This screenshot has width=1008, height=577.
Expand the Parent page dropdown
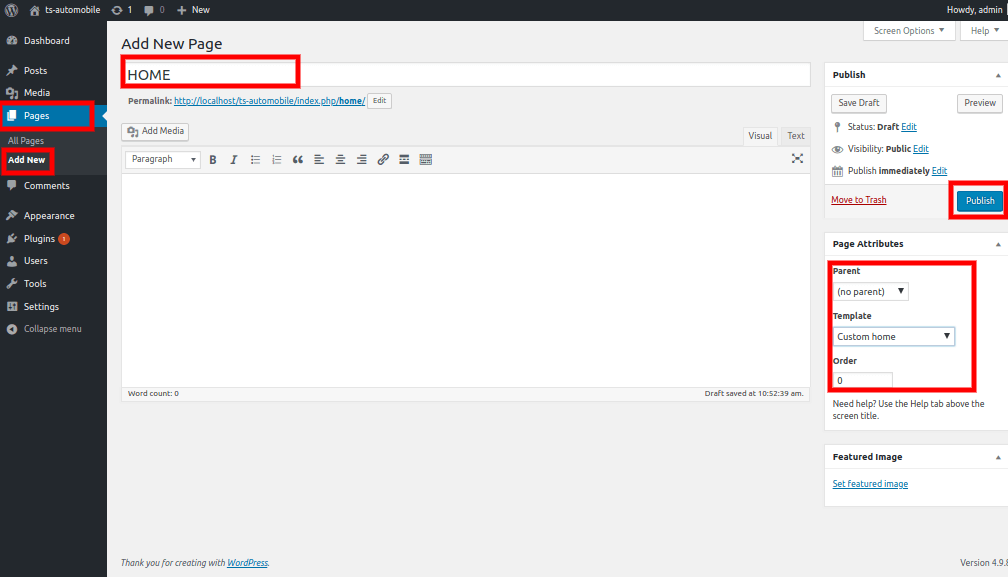point(871,292)
